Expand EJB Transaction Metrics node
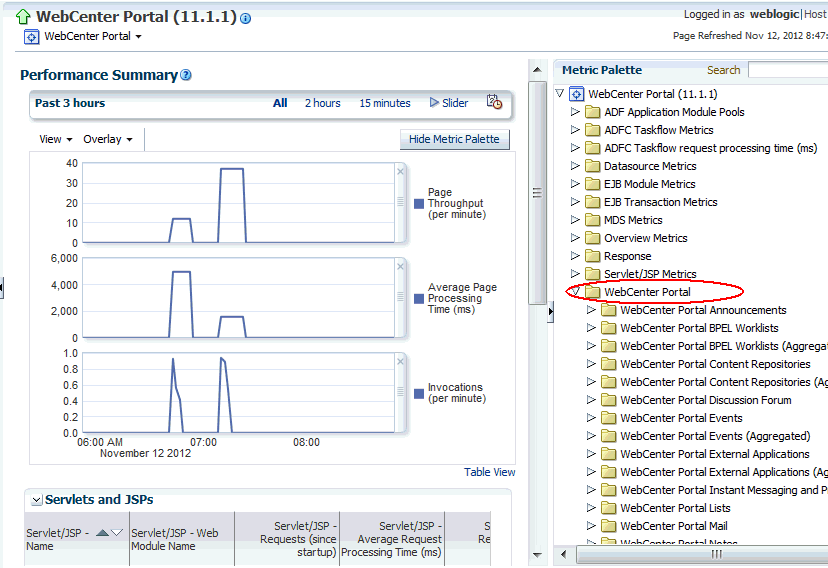The image size is (828, 568). 575,201
